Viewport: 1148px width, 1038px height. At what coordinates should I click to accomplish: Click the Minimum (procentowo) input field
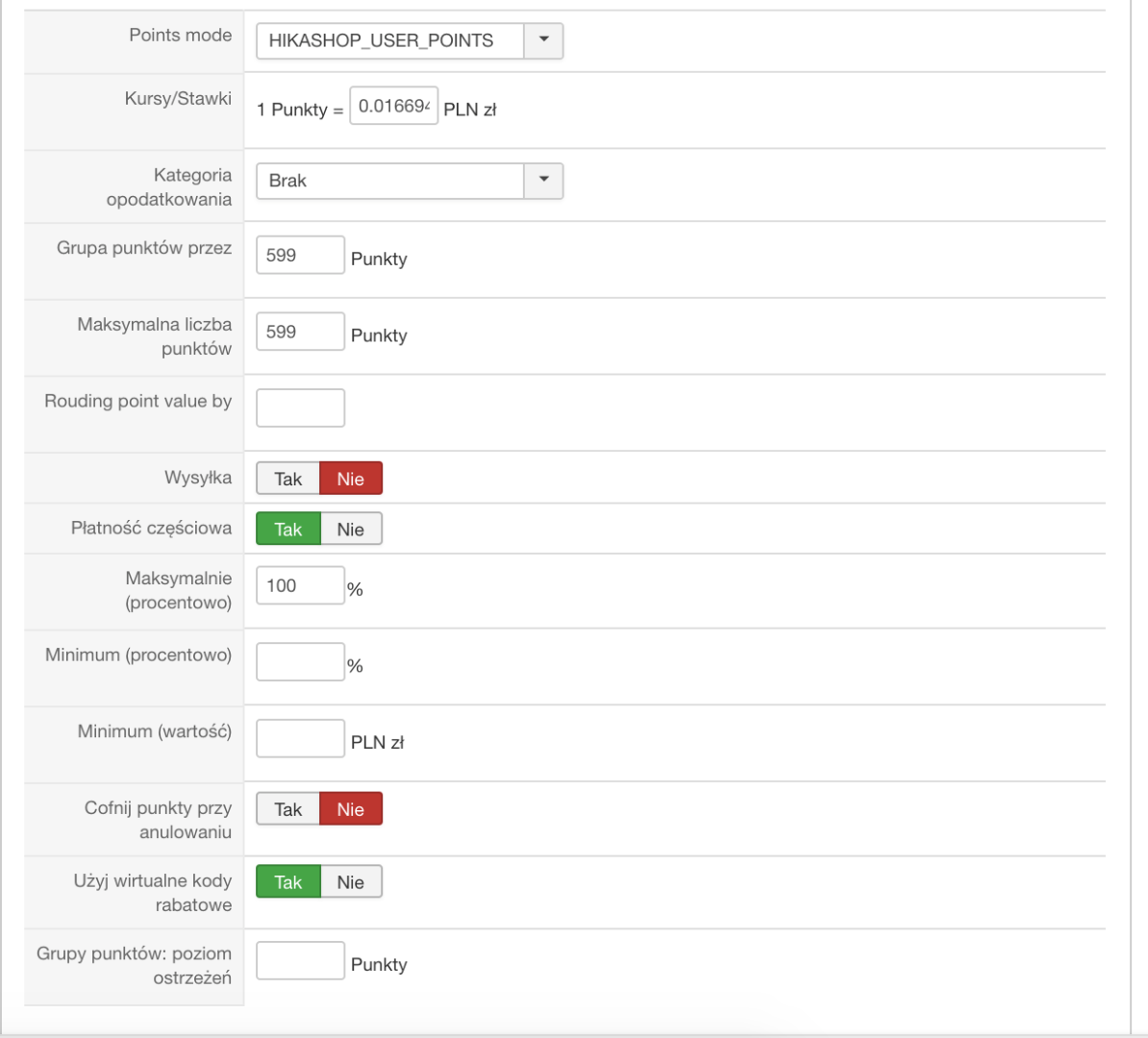coord(300,662)
